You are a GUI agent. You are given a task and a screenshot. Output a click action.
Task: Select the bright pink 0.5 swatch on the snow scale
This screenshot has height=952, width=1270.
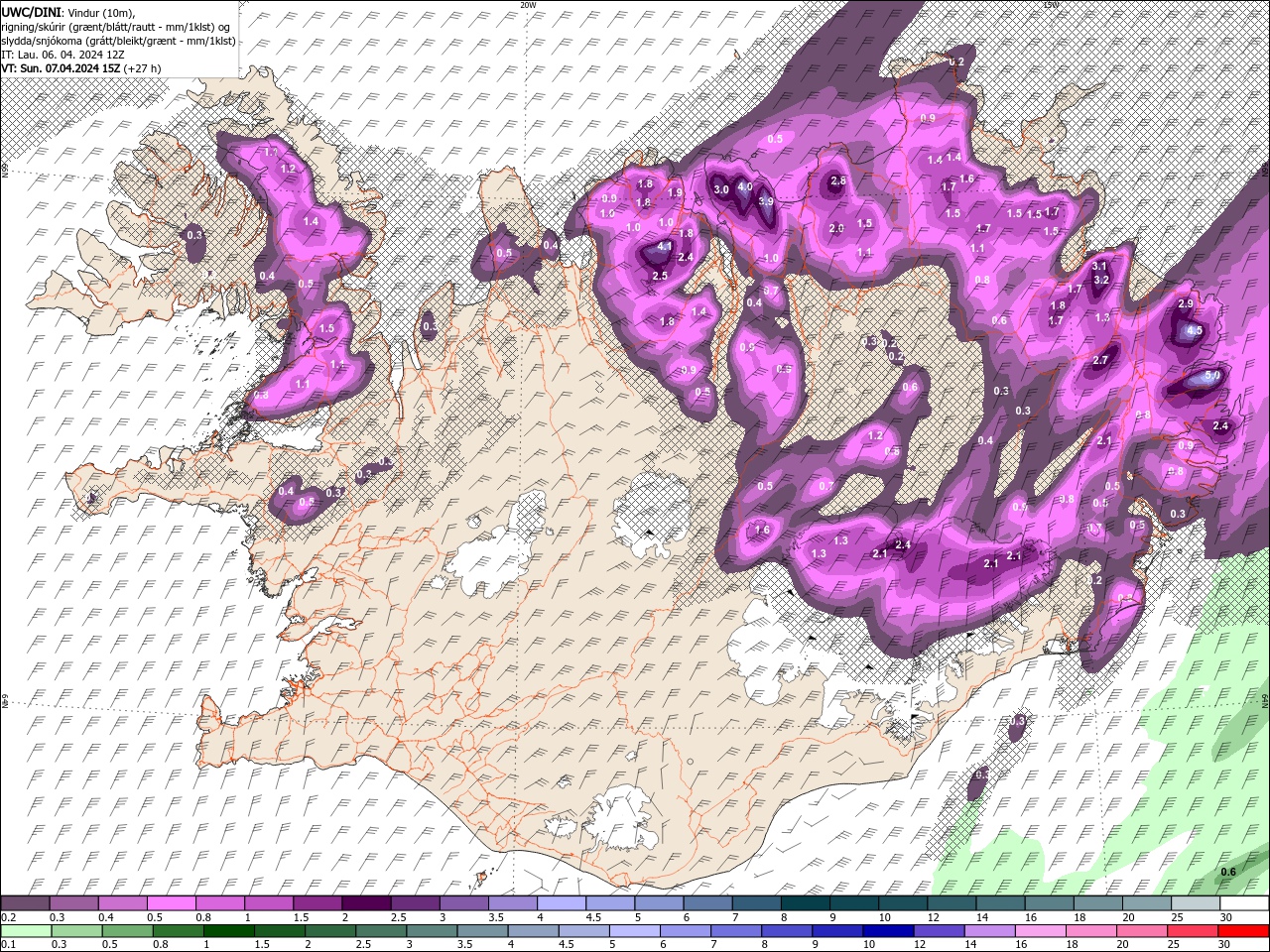pos(171,903)
